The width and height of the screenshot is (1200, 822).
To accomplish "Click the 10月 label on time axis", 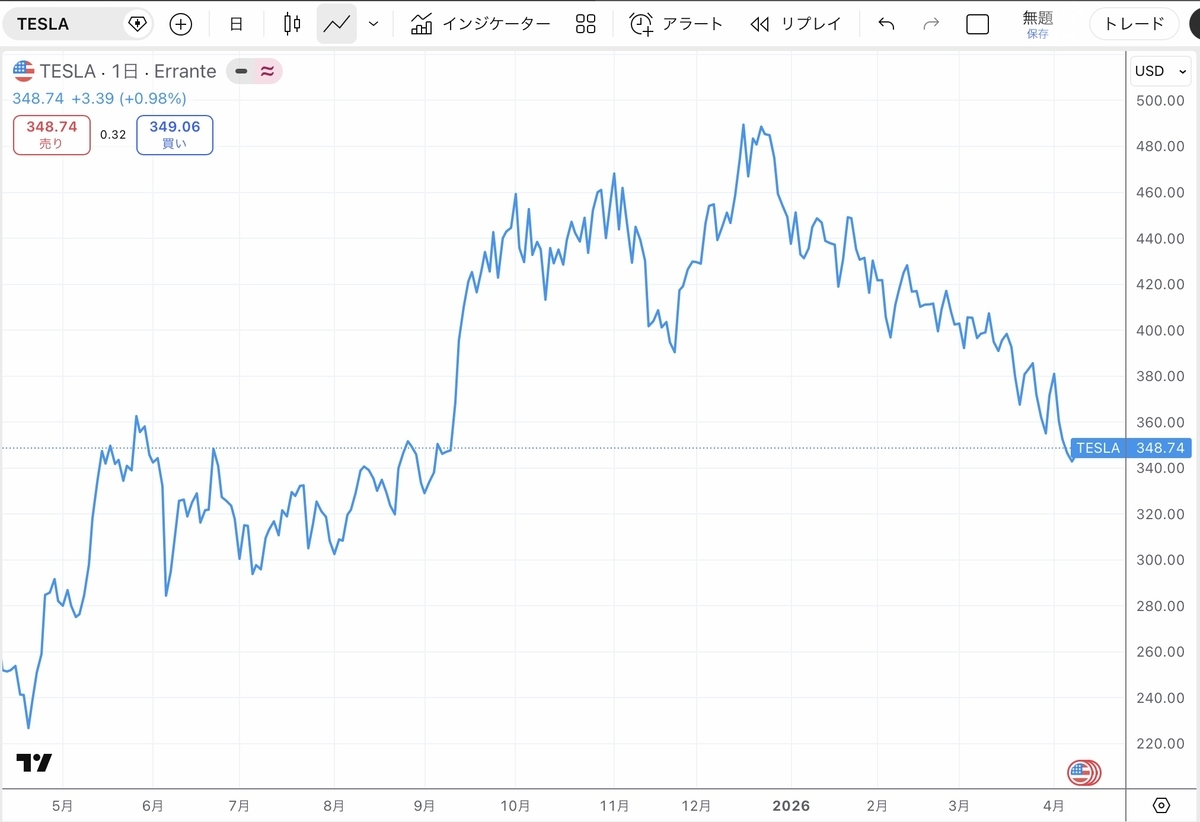I will click(x=515, y=805).
